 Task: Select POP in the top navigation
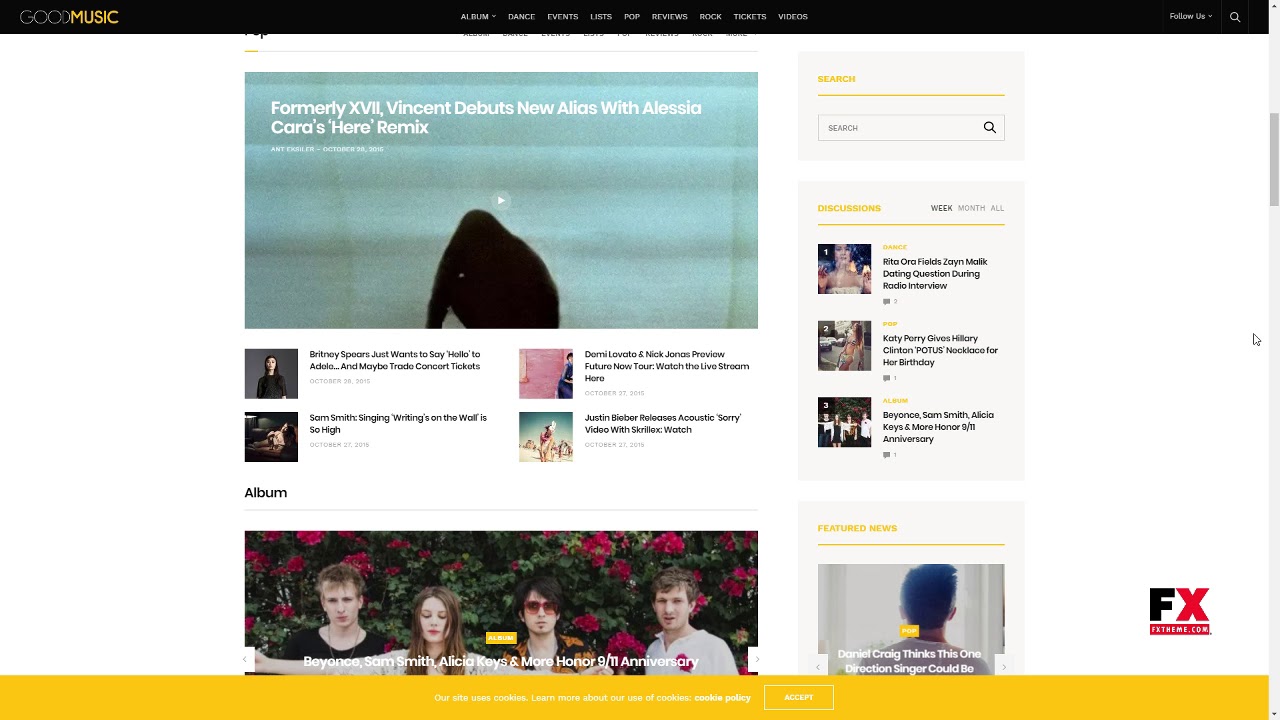point(632,17)
